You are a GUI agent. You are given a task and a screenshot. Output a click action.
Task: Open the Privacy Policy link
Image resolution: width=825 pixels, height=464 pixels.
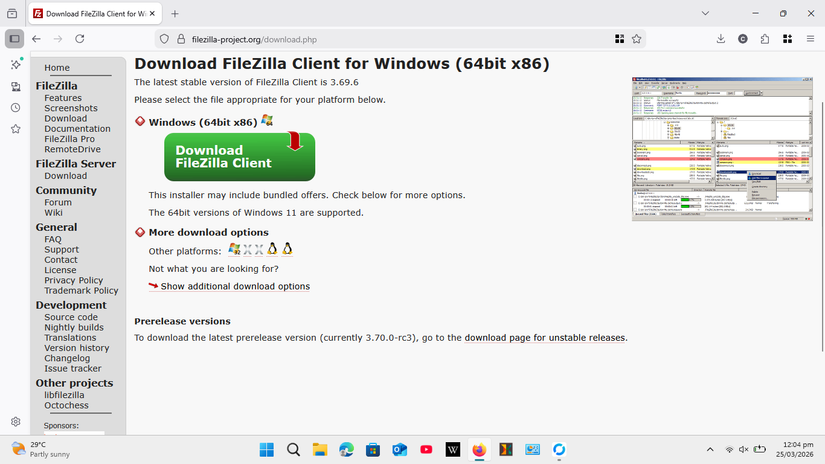[74, 280]
